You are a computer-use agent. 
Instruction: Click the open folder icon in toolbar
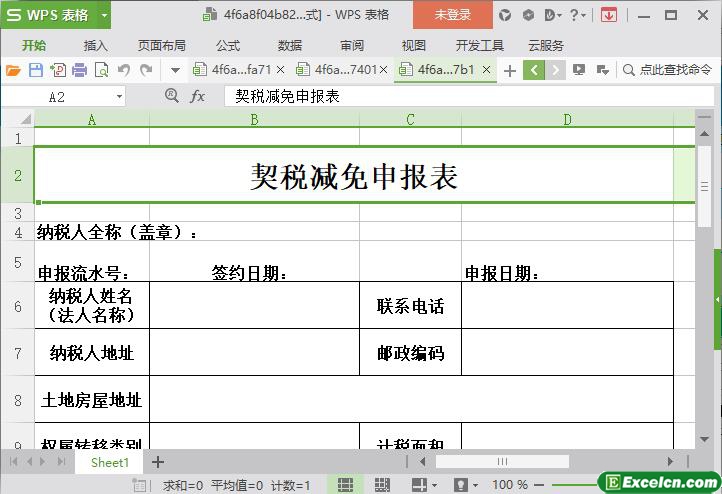(x=13, y=70)
